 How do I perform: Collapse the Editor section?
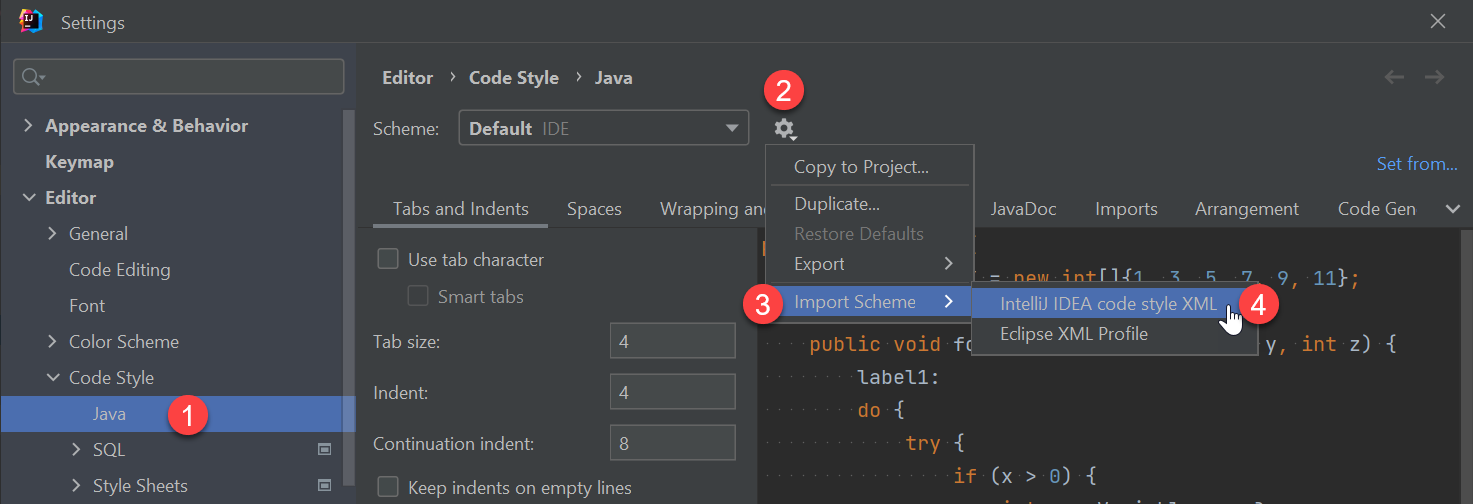[x=28, y=198]
